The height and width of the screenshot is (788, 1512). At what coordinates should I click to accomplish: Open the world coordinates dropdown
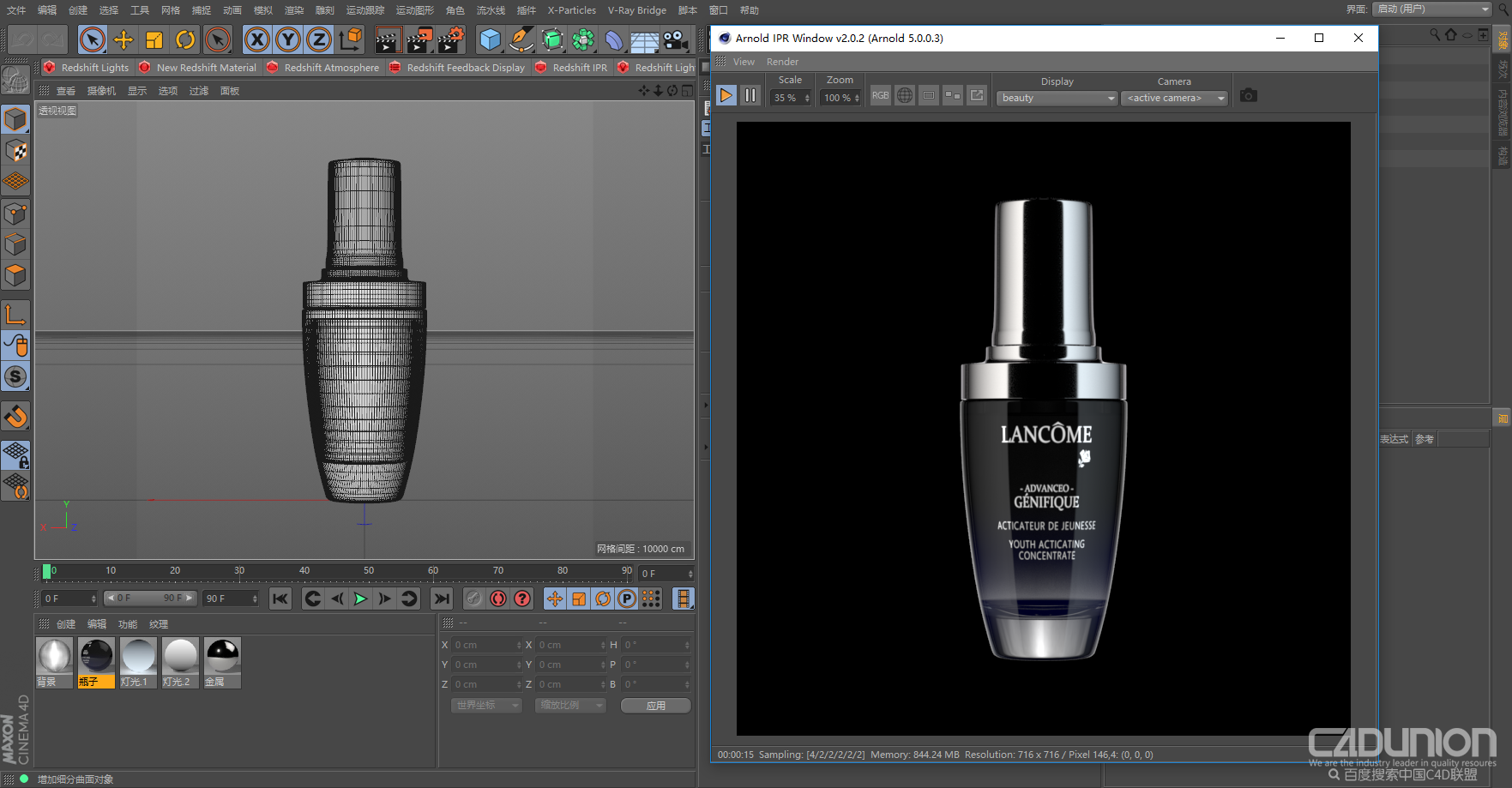coord(486,705)
